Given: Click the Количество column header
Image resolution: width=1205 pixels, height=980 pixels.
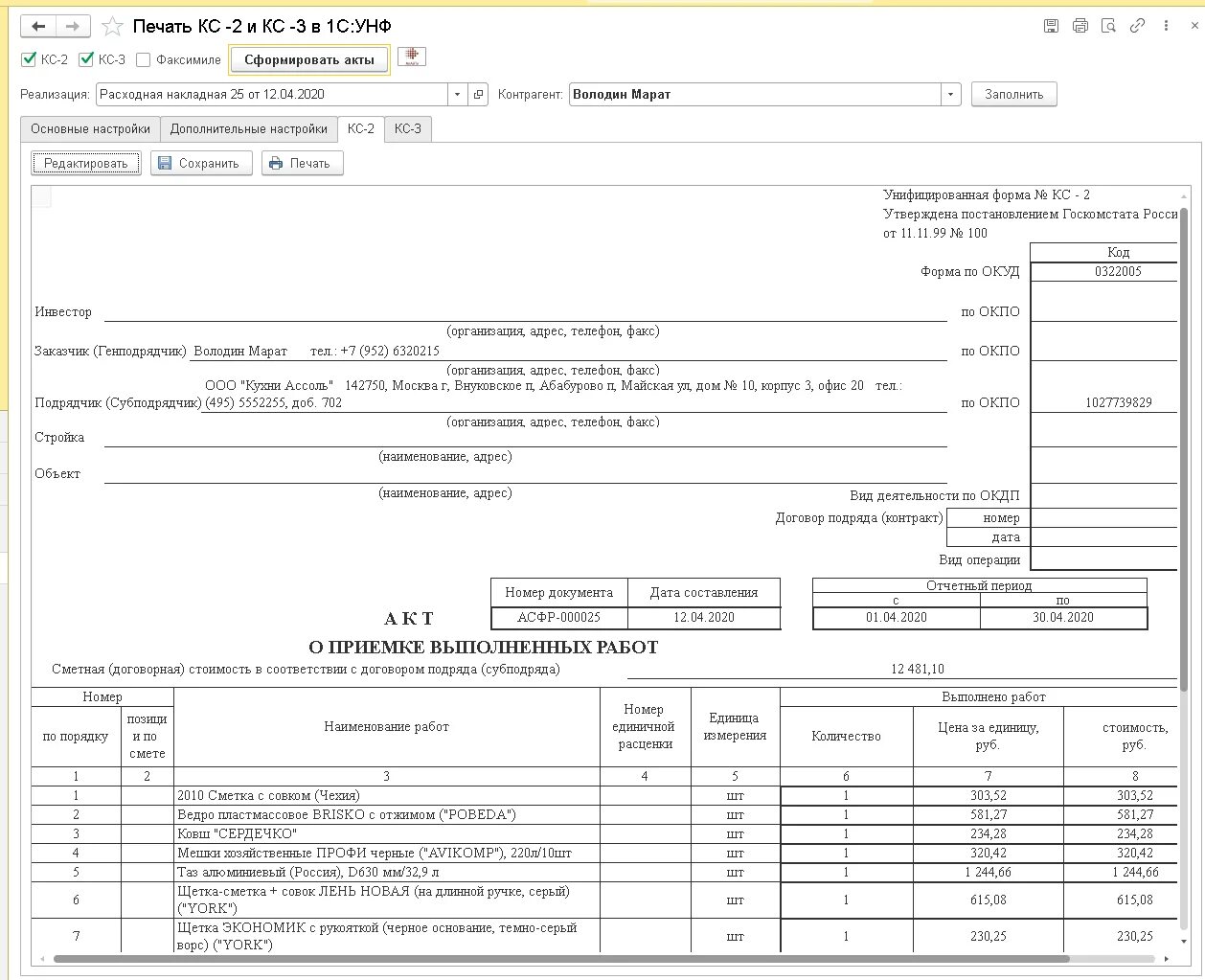Looking at the screenshot, I should [846, 736].
